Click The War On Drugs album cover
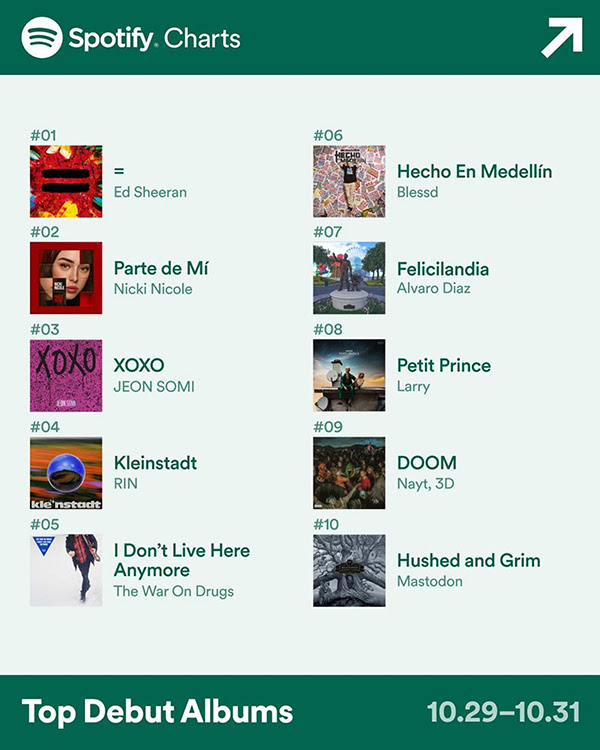This screenshot has width=600, height=750. (x=66, y=571)
